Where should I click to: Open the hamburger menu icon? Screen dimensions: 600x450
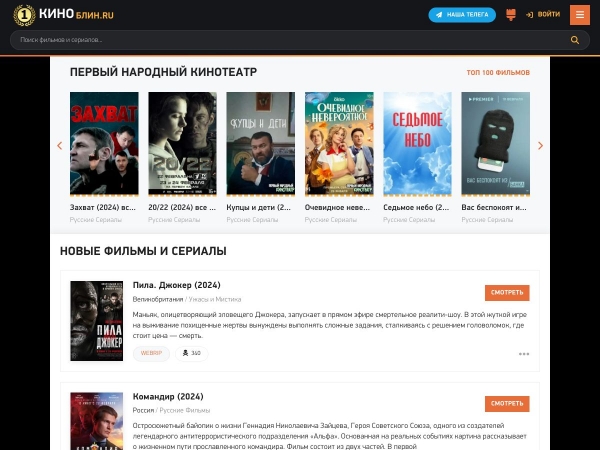pos(580,15)
